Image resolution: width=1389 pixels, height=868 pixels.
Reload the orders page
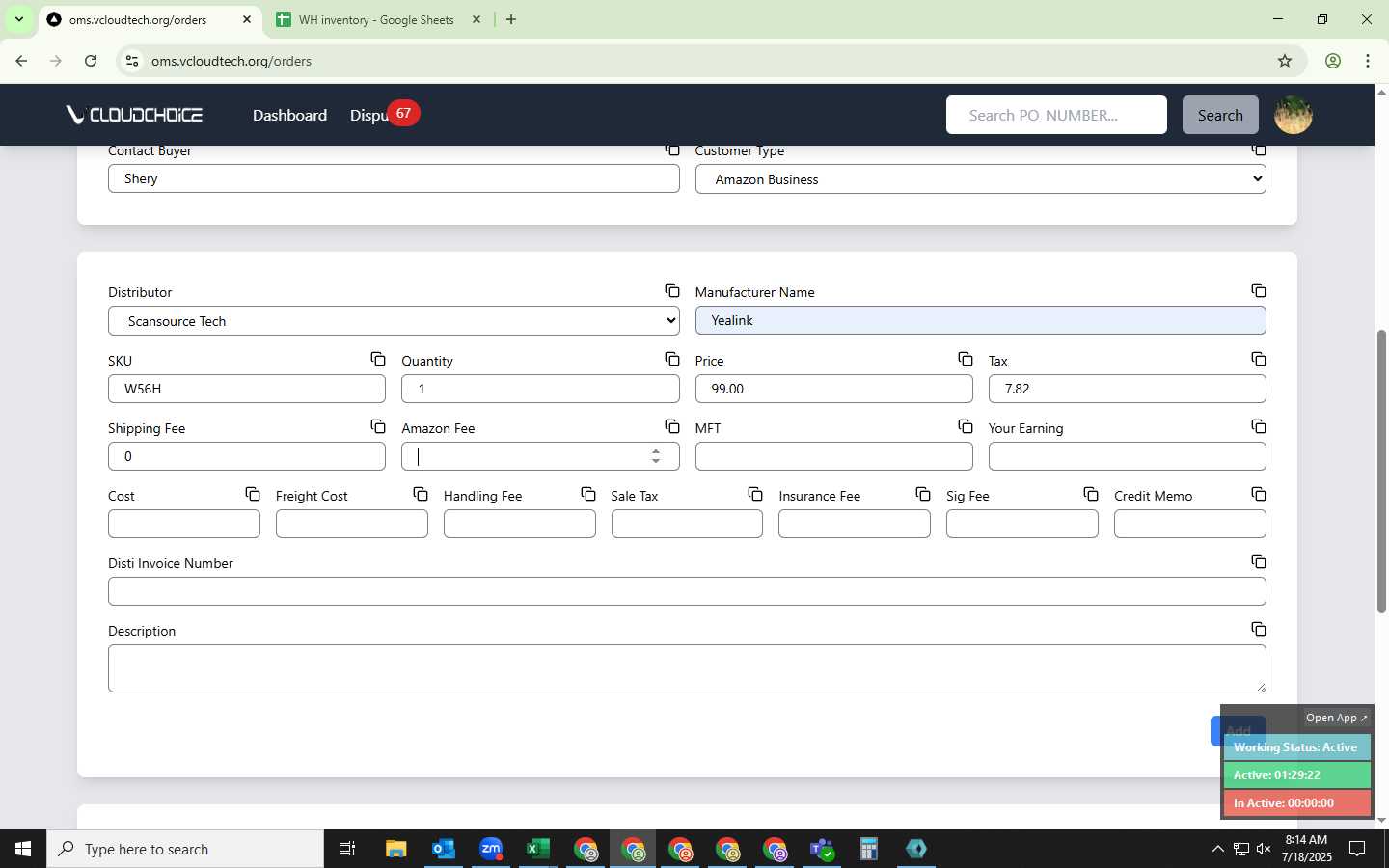(91, 61)
